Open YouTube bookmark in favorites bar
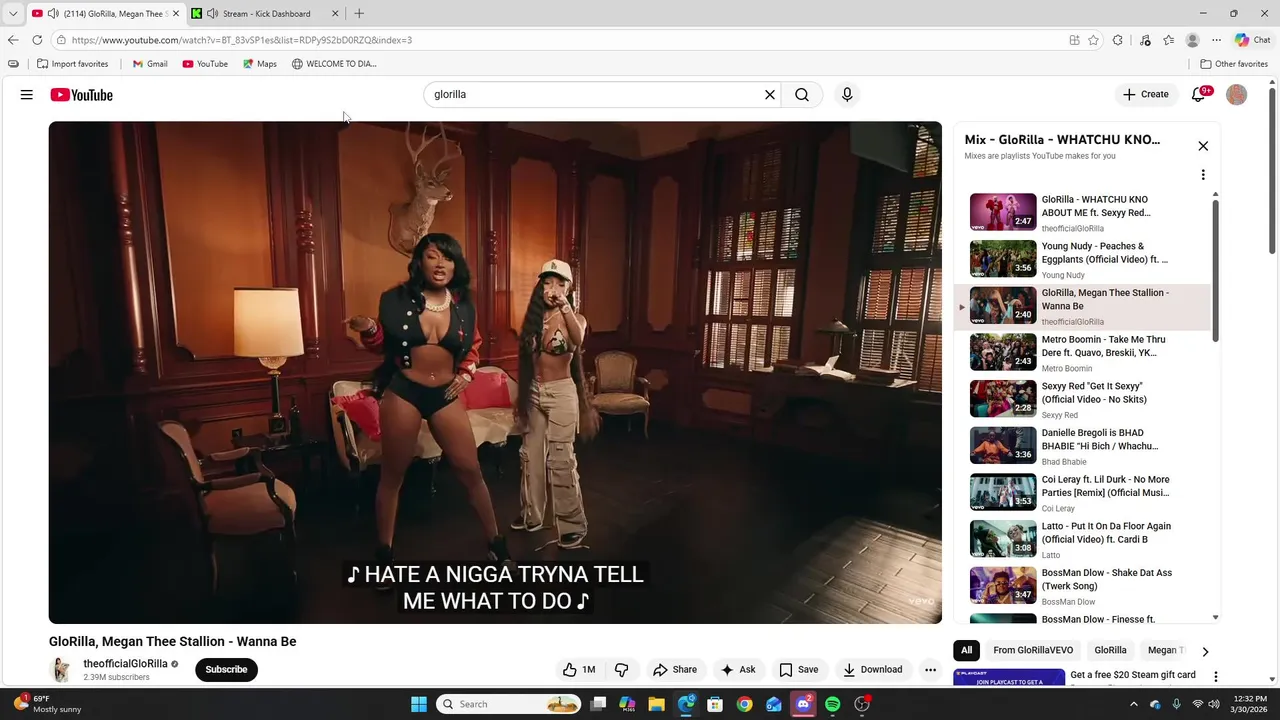 (205, 64)
